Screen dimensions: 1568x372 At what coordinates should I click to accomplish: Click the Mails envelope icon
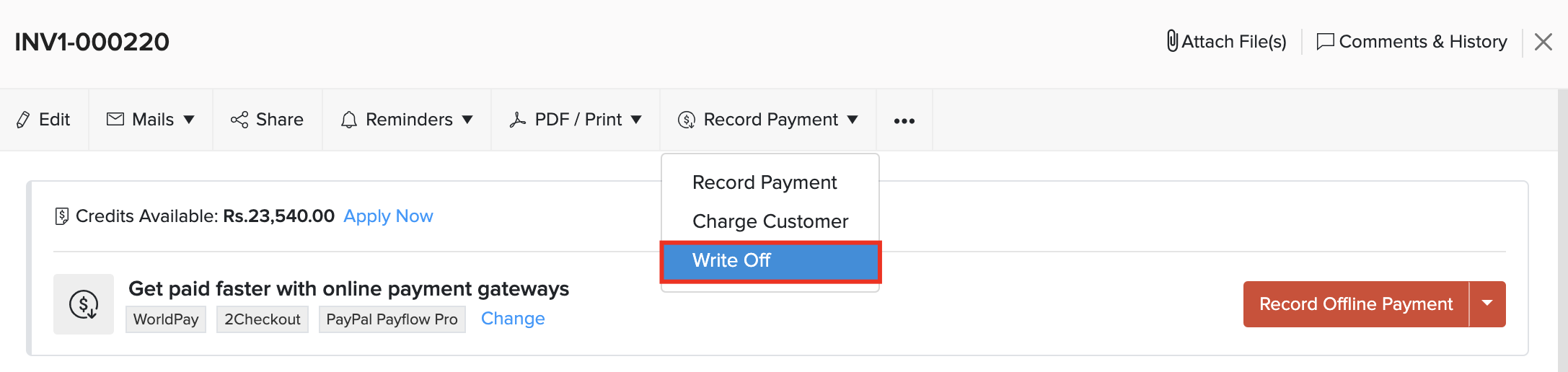(x=115, y=119)
